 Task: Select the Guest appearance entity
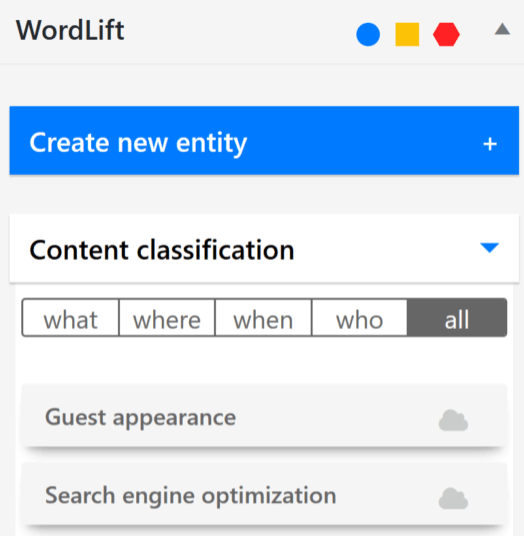[x=264, y=416]
